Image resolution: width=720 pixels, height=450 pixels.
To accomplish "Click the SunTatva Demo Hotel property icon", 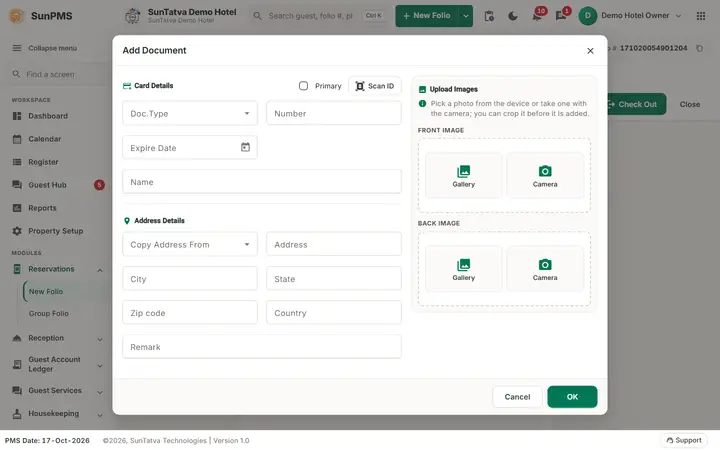I will [133, 16].
